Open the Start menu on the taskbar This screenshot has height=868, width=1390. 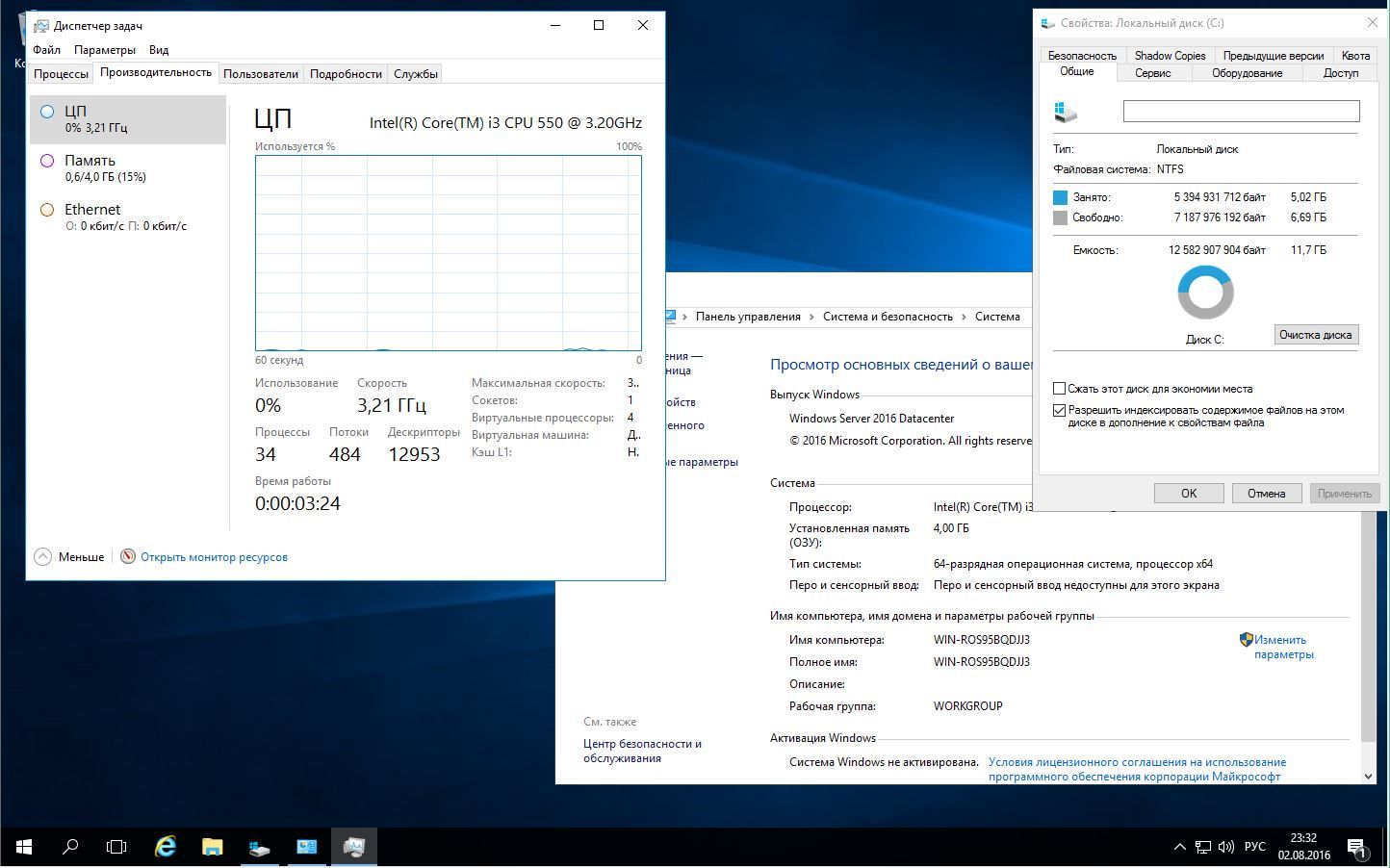click(23, 847)
